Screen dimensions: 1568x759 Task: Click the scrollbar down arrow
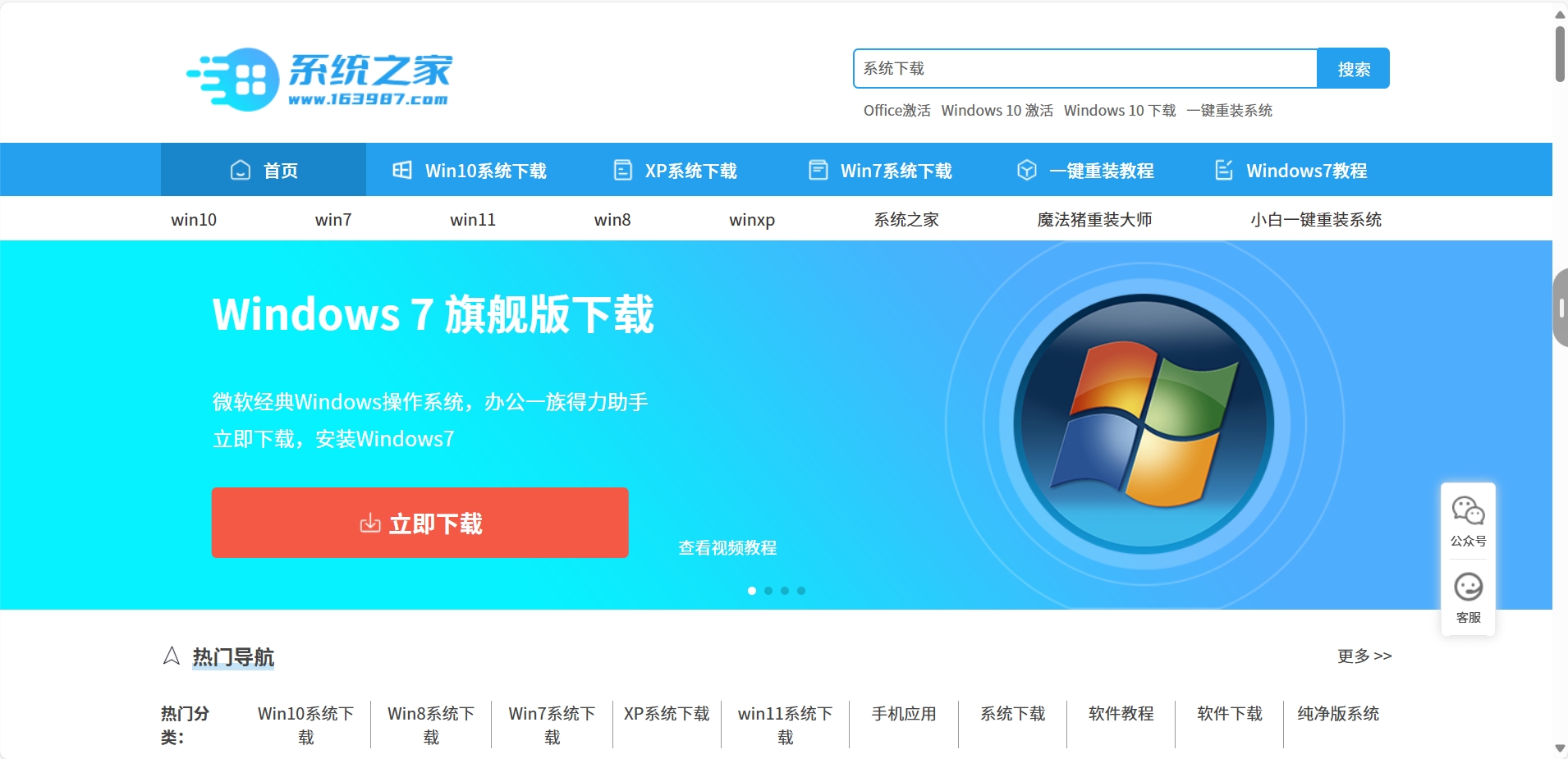(1560, 748)
